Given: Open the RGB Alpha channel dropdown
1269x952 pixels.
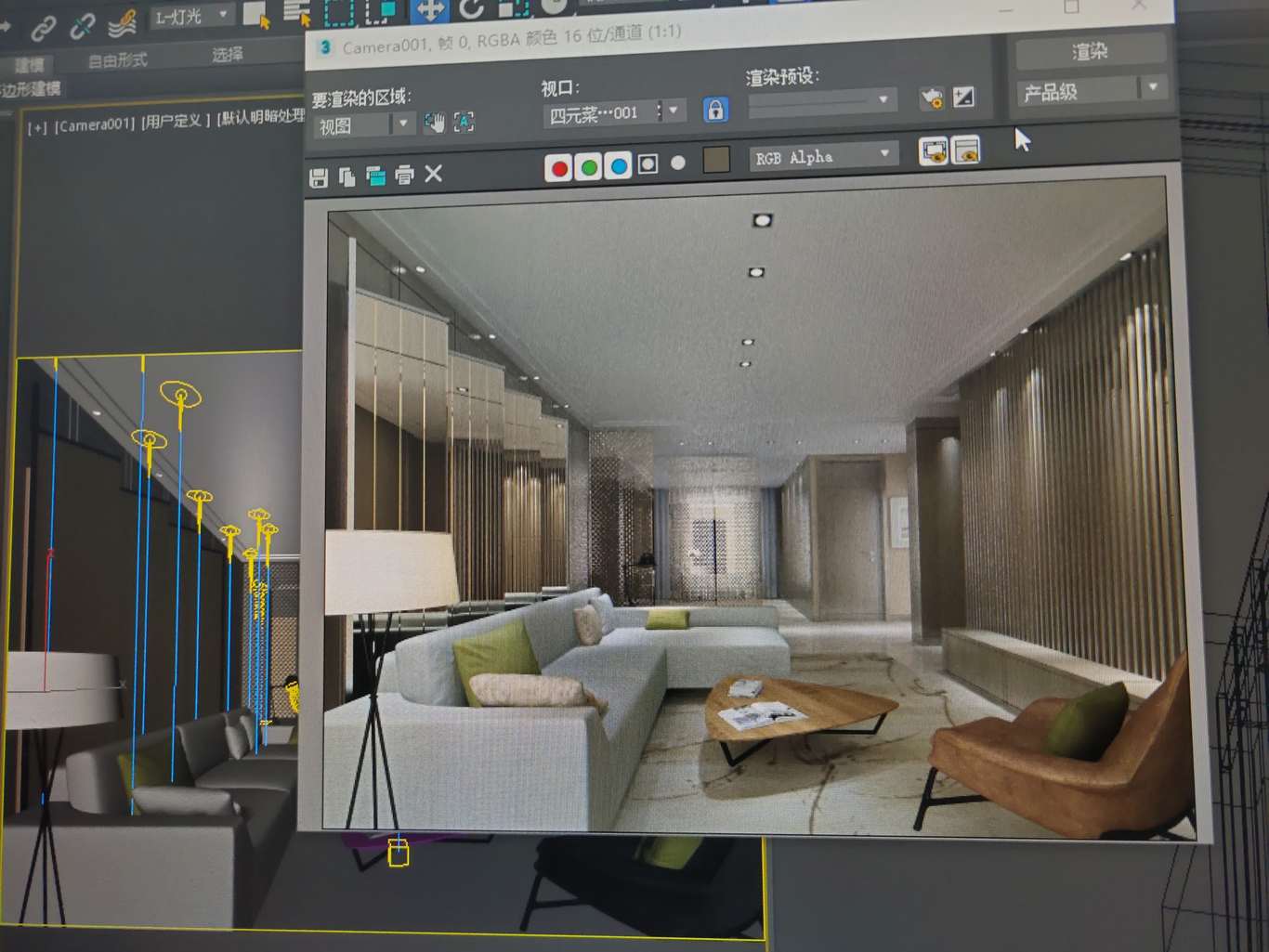Looking at the screenshot, I should pos(823,156).
